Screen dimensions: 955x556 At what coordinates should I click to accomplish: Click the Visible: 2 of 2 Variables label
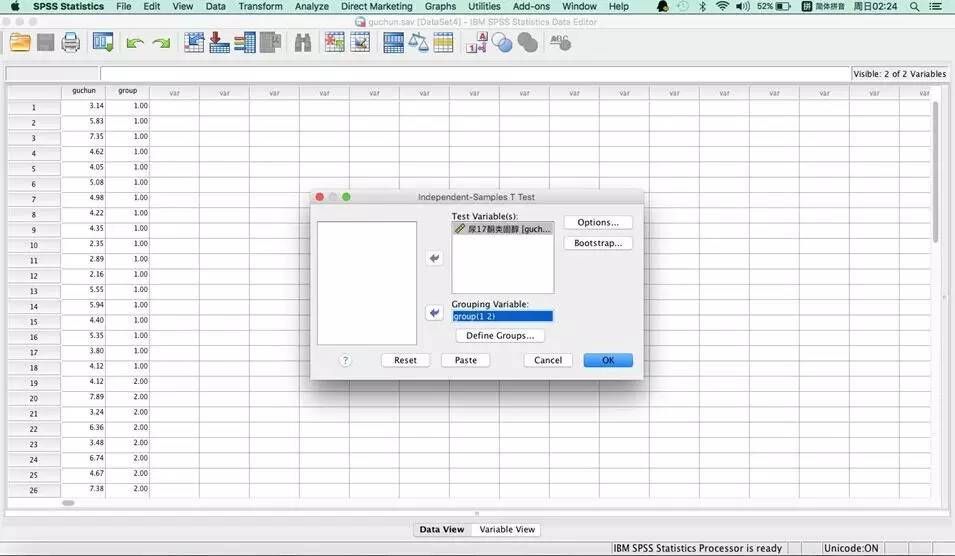(900, 74)
